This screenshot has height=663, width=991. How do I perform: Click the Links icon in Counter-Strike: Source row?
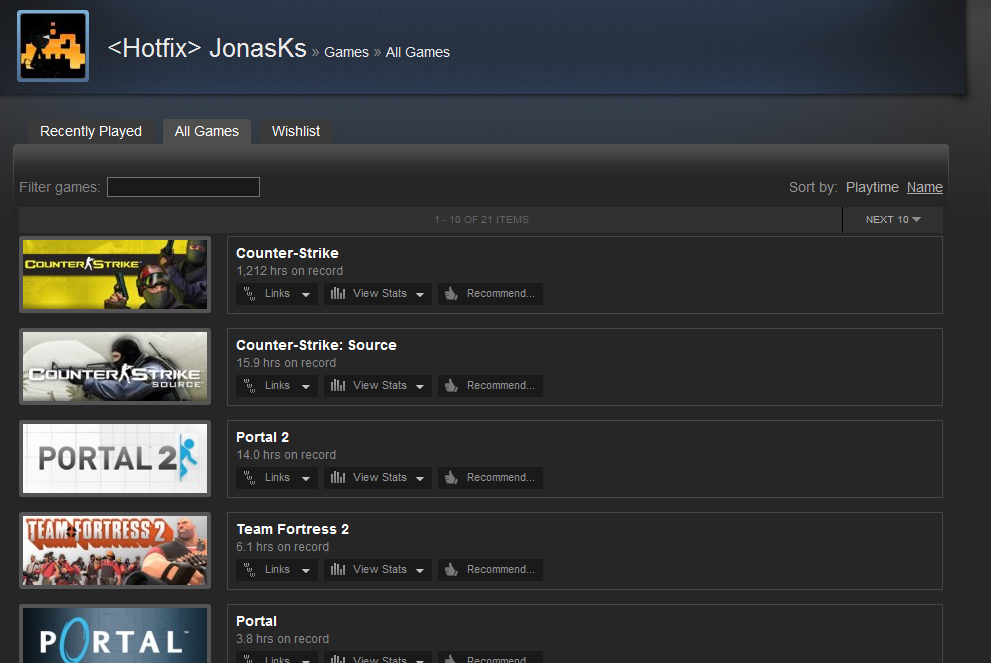coord(250,386)
